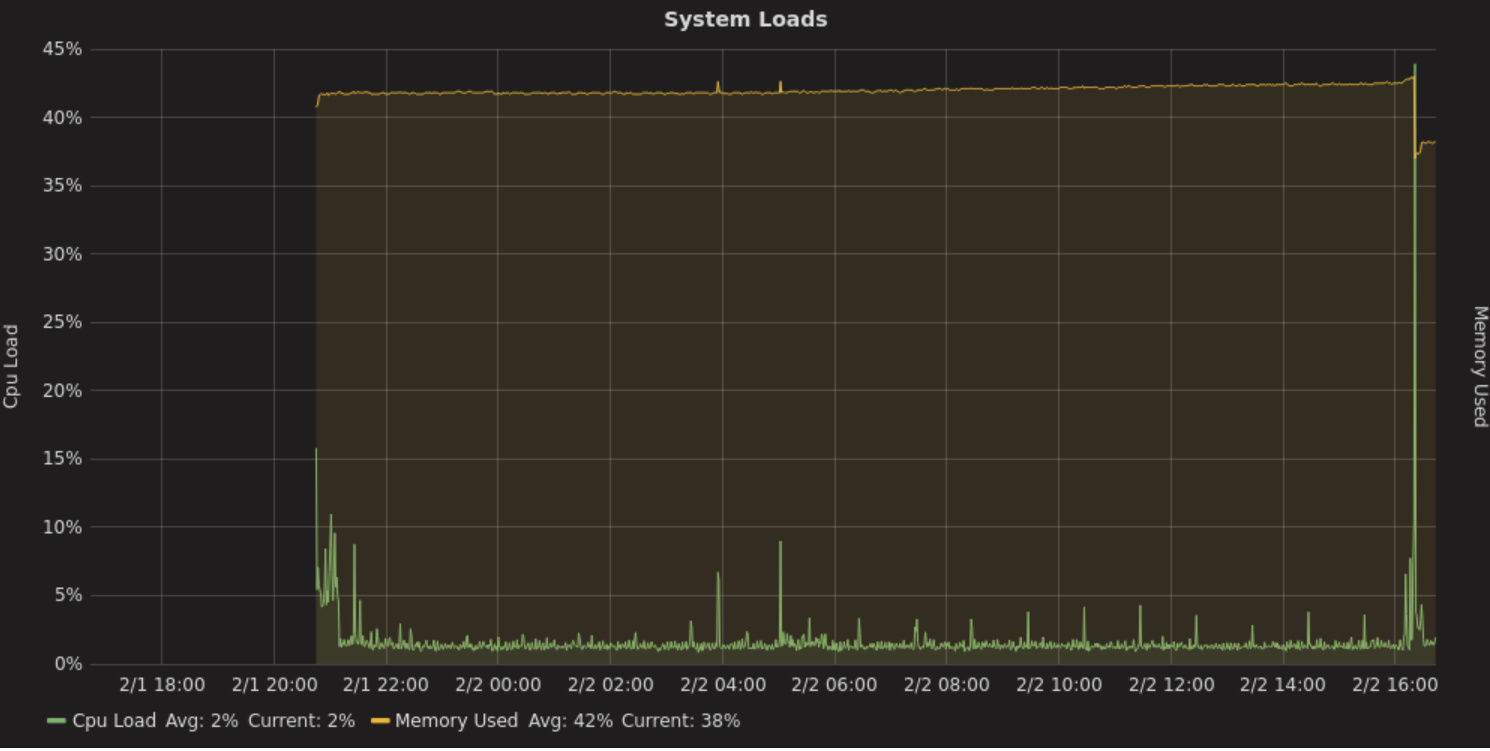1490x751 pixels.
Task: Click the Cpu Load left axis title
Action: tap(12, 365)
